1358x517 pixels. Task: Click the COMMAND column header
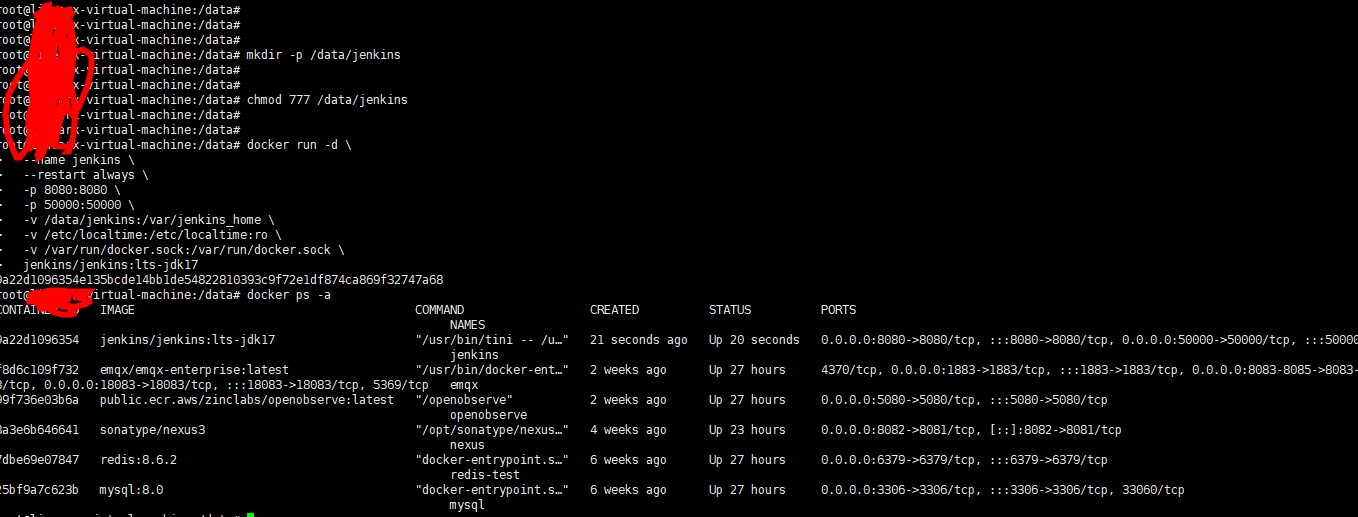pyautogui.click(x=439, y=310)
